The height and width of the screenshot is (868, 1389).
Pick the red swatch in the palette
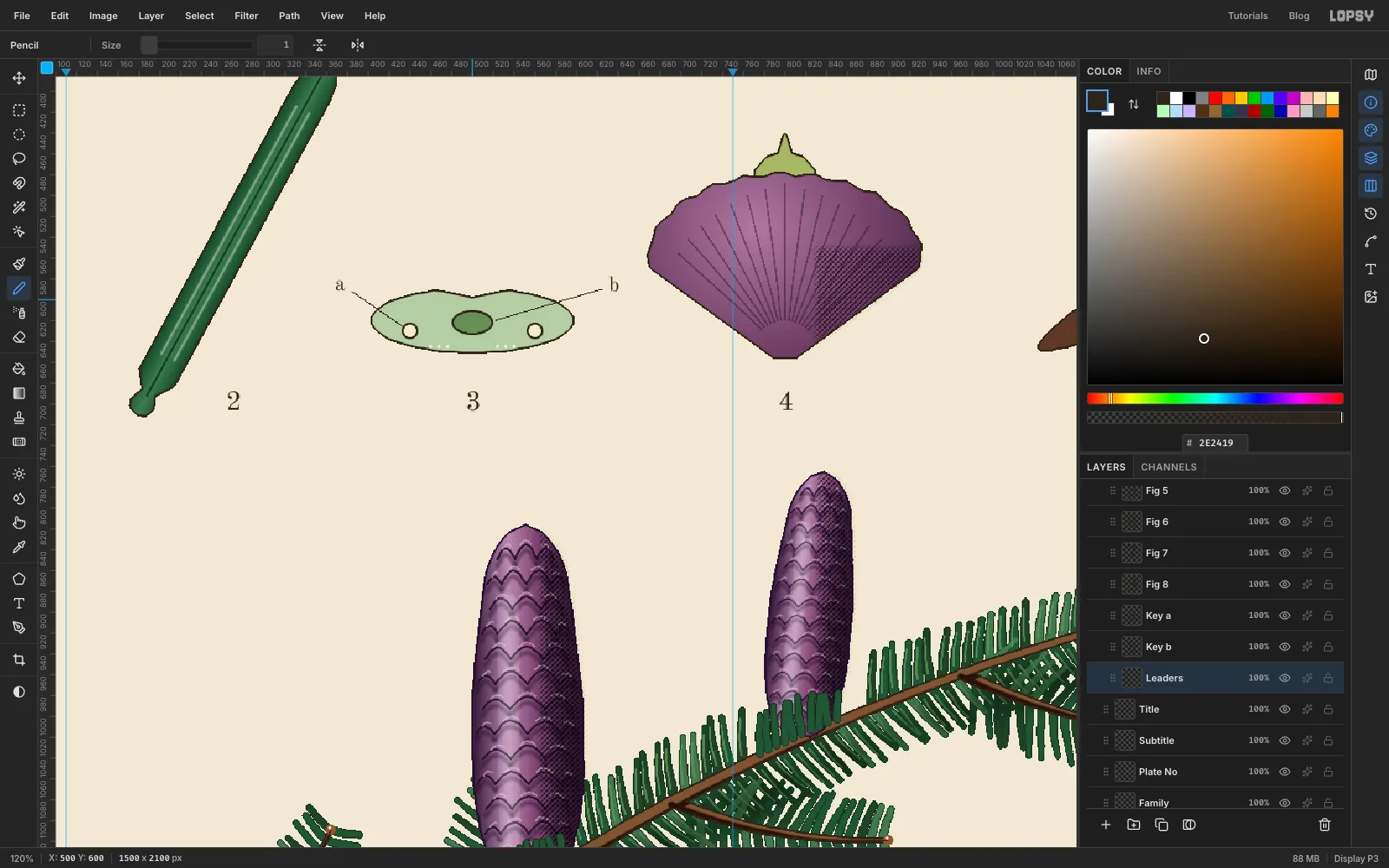1215,98
